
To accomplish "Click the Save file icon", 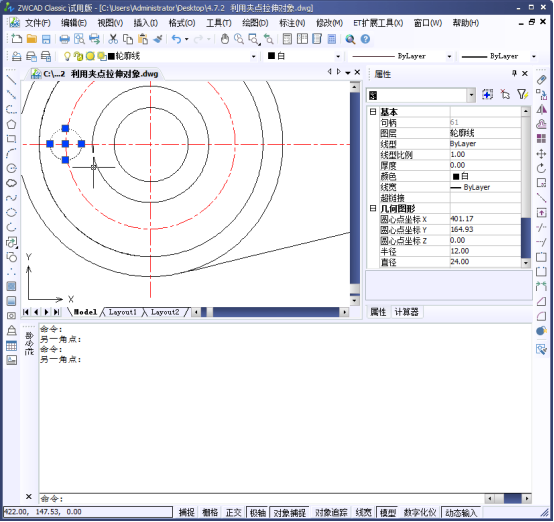I will click(46, 39).
